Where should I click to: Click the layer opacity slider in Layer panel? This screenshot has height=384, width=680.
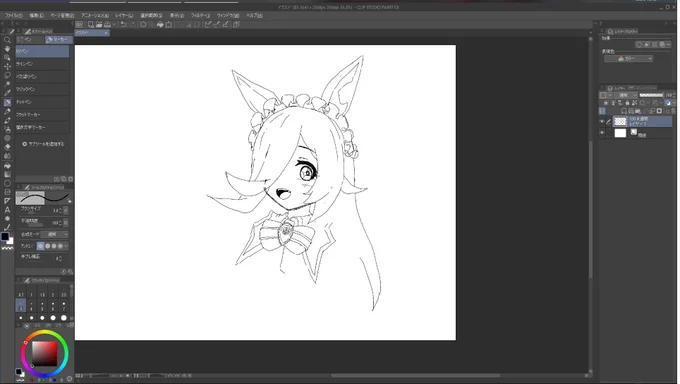pos(651,95)
